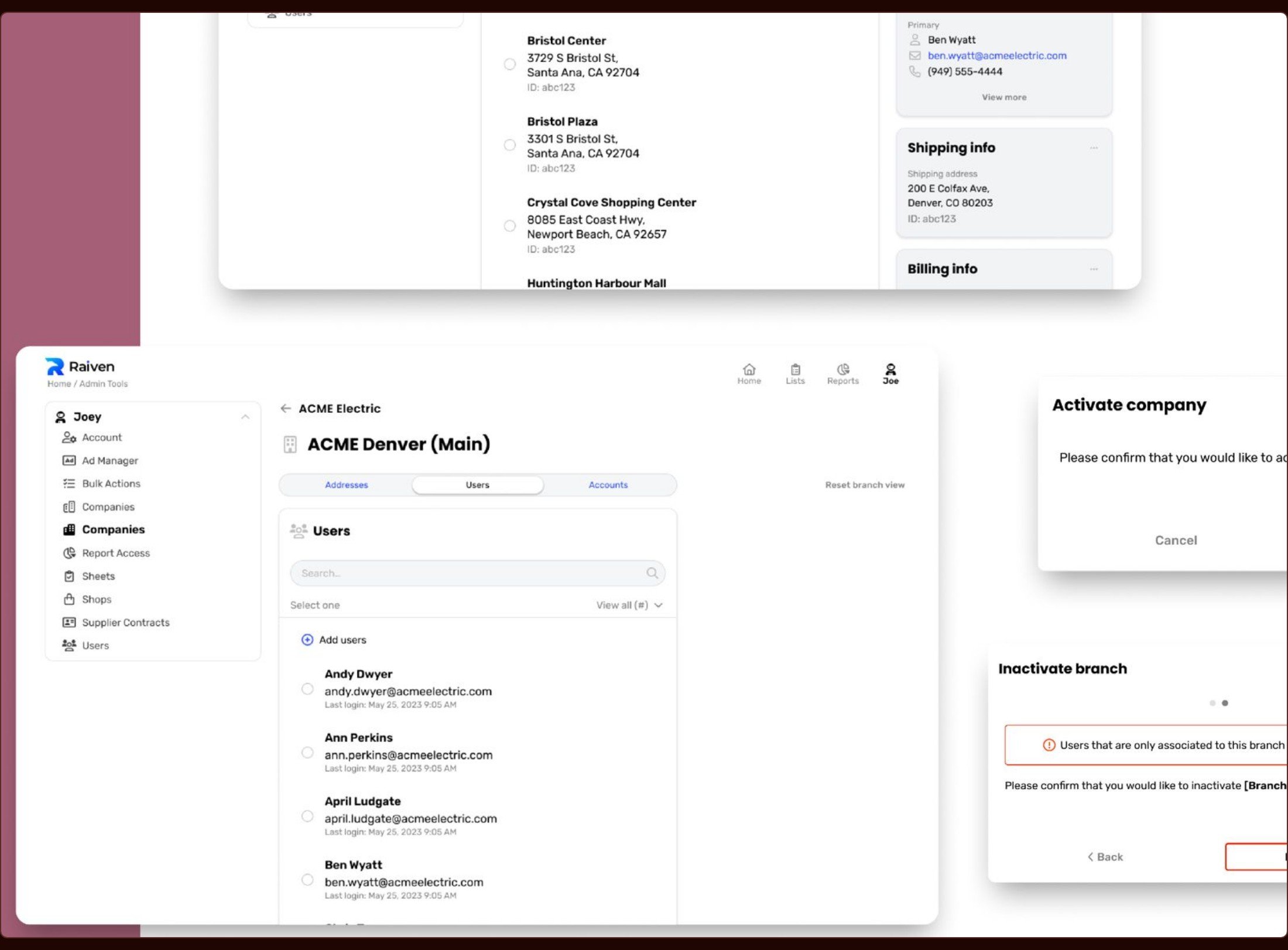
Task: Open bold Companies sidebar item
Action: [x=112, y=529]
